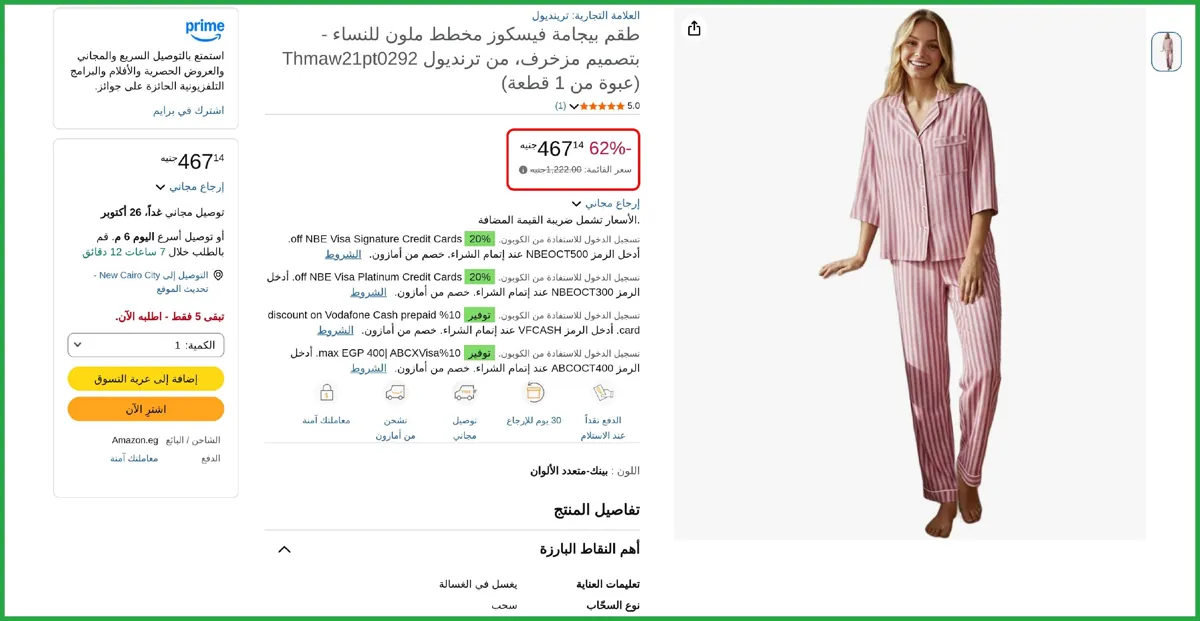The width and height of the screenshot is (1200, 621).
Task: Click the secure transaction (معاملتك آمنة) lock icon
Action: point(327,392)
